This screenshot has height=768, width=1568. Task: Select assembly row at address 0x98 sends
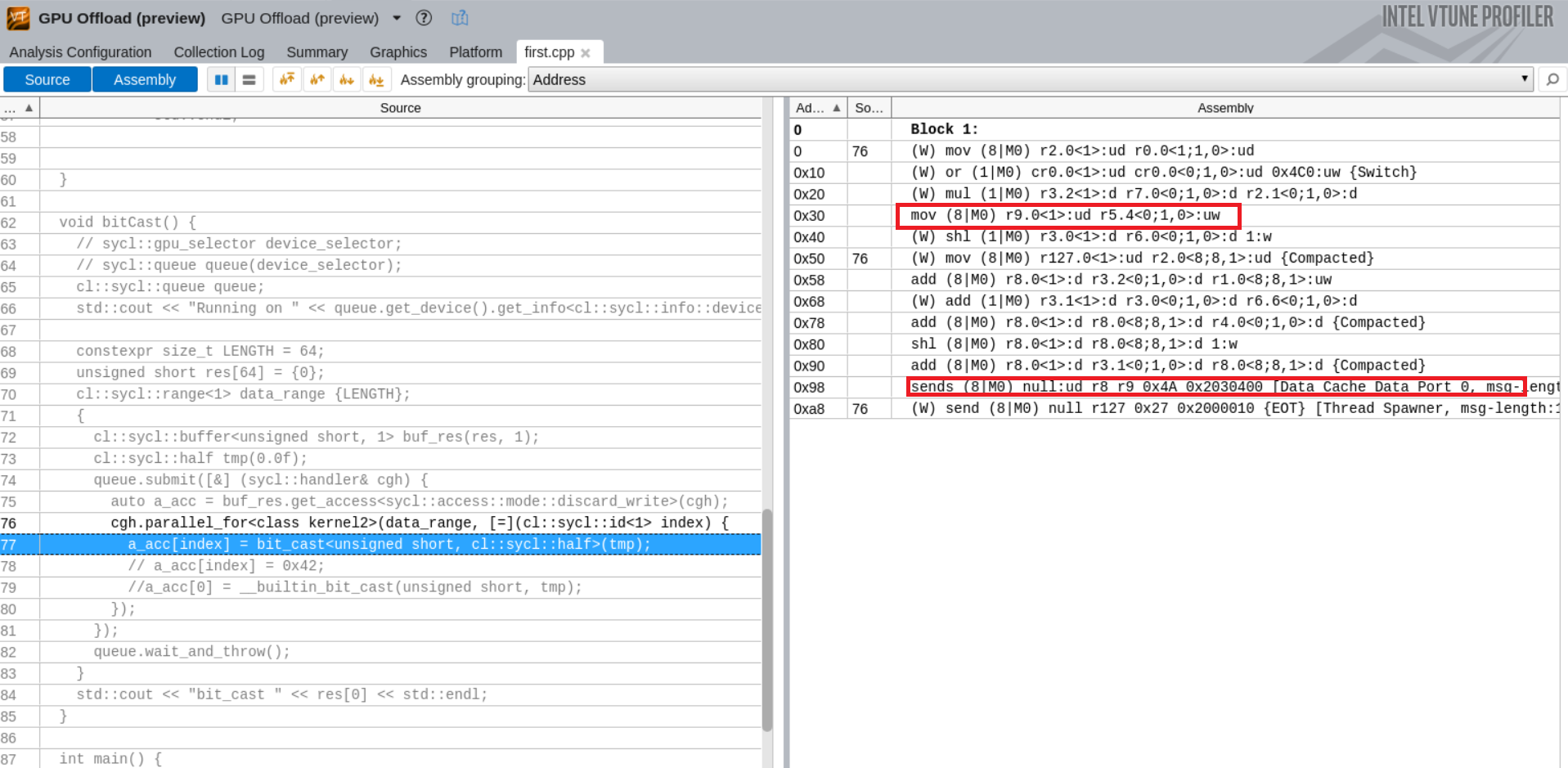[1175, 387]
